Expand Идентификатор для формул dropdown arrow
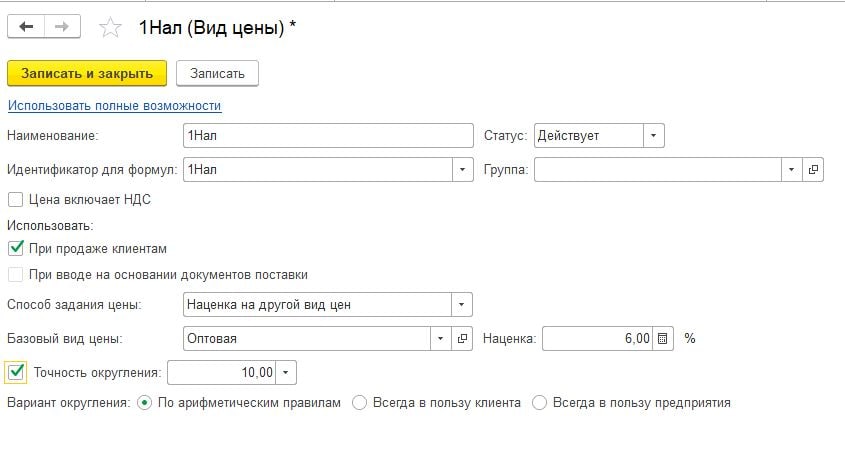The height and width of the screenshot is (456, 845). (x=462, y=169)
